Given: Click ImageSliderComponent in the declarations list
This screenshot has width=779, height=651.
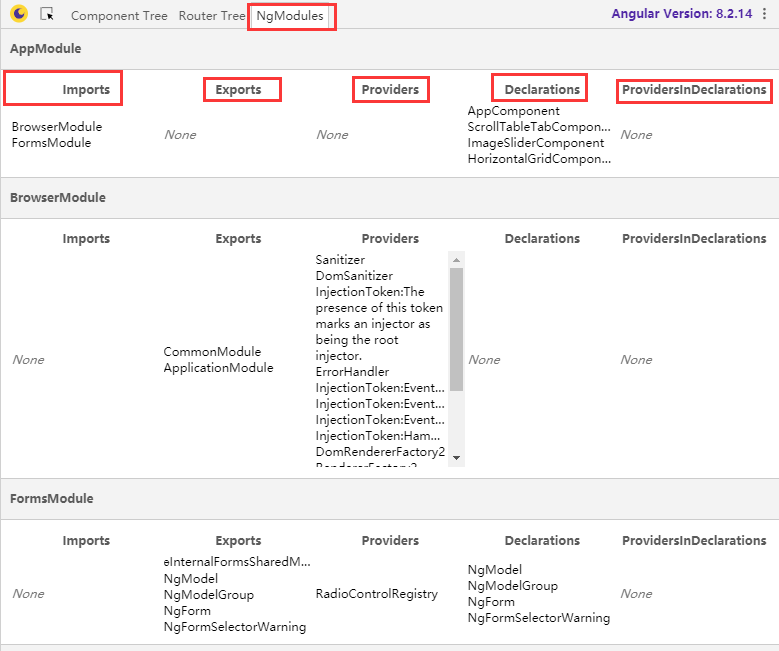Looking at the screenshot, I should [536, 143].
